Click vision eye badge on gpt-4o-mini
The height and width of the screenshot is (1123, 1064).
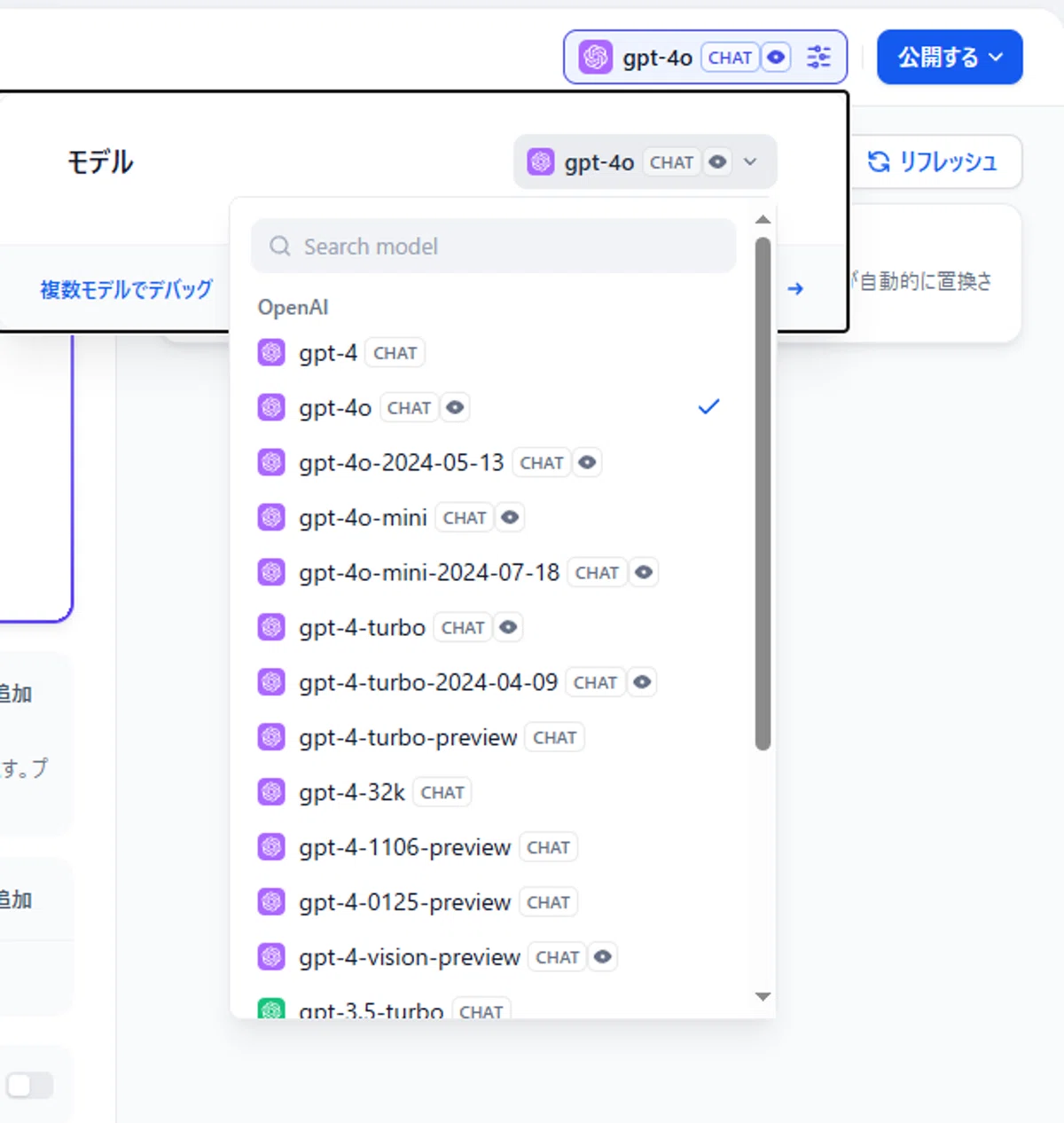pos(510,517)
